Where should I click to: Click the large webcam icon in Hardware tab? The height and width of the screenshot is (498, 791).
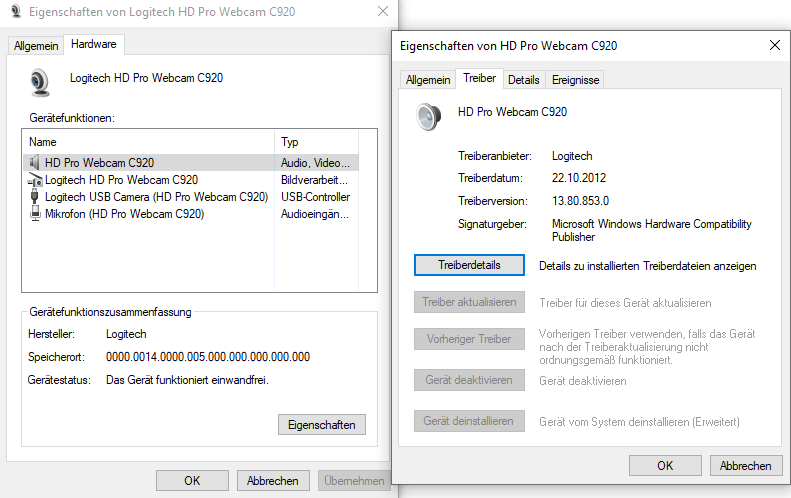(40, 83)
